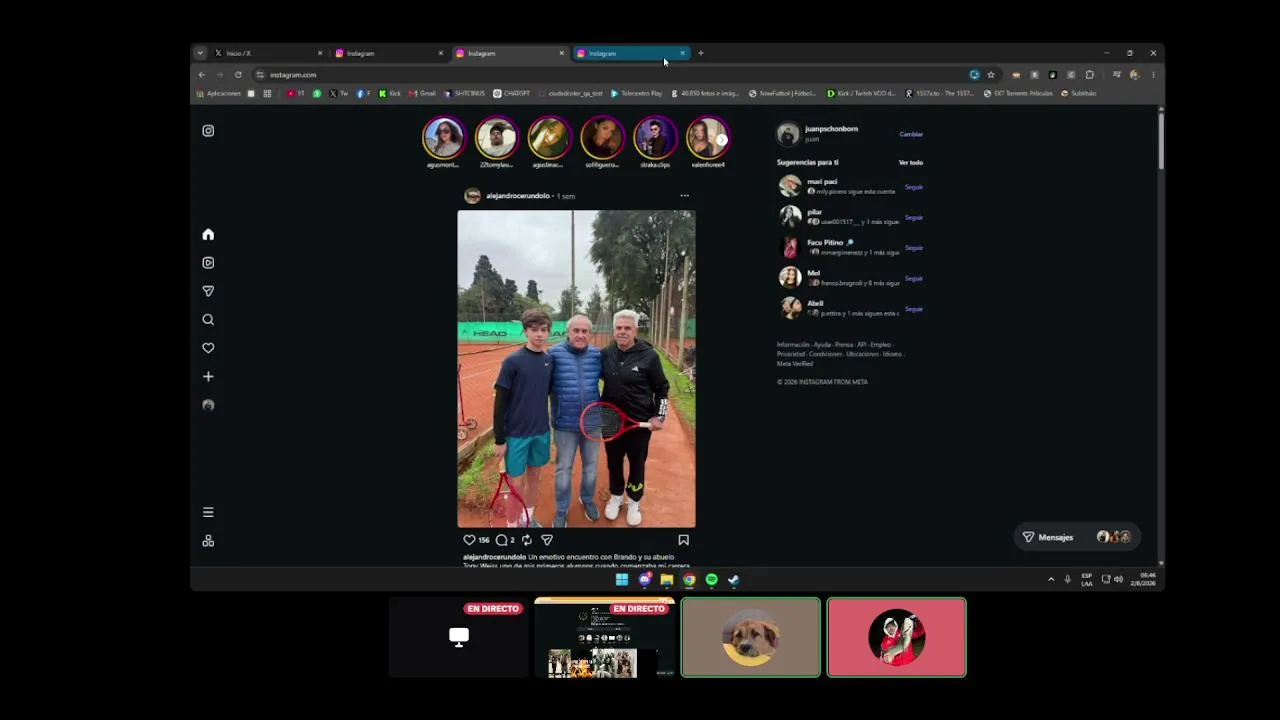The width and height of the screenshot is (1280, 720).
Task: Open the Mensajes floating button
Action: [1077, 537]
